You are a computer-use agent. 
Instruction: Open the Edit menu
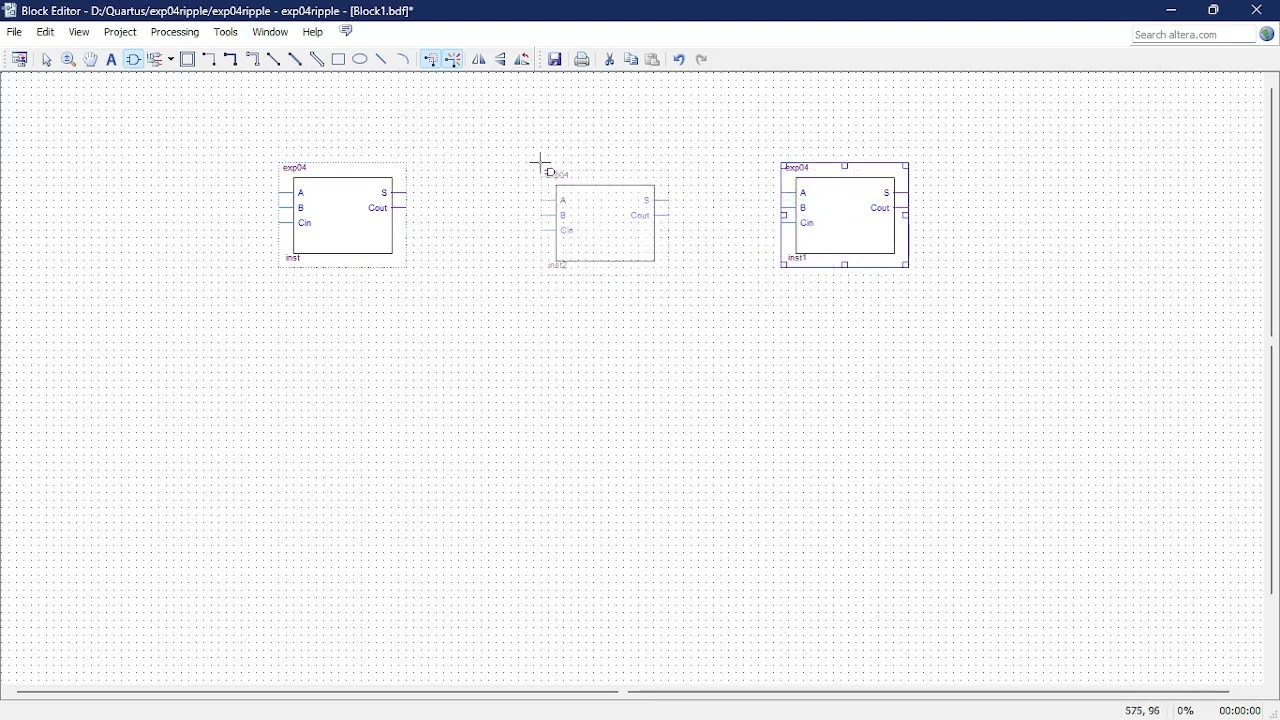point(46,32)
